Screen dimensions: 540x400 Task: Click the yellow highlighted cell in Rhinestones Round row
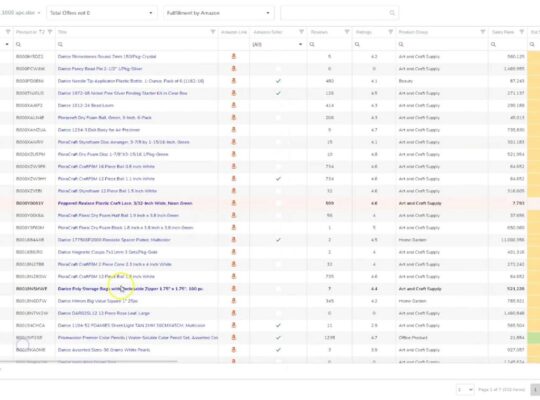(533, 57)
